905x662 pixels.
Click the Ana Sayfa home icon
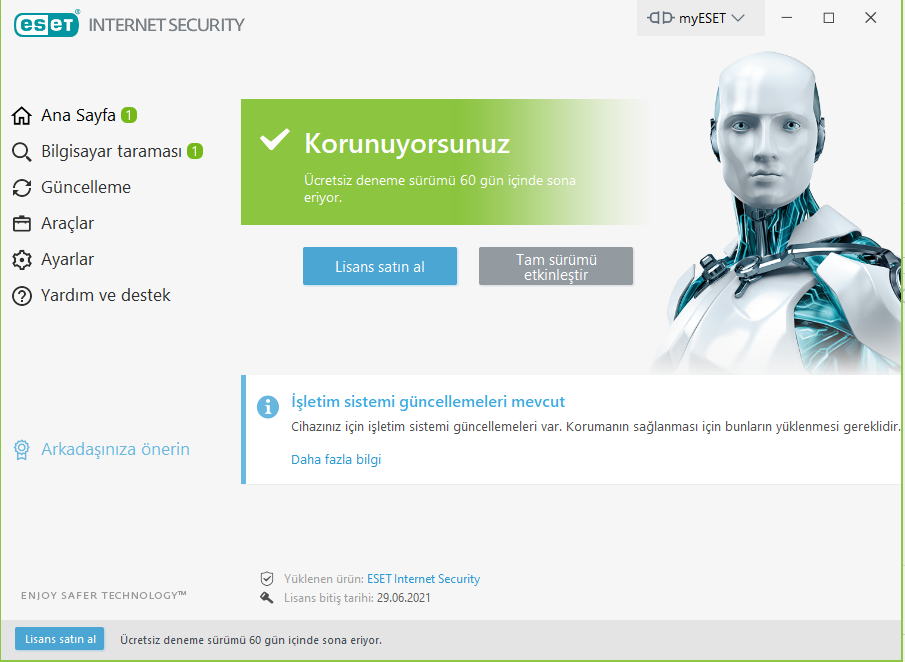click(x=21, y=115)
